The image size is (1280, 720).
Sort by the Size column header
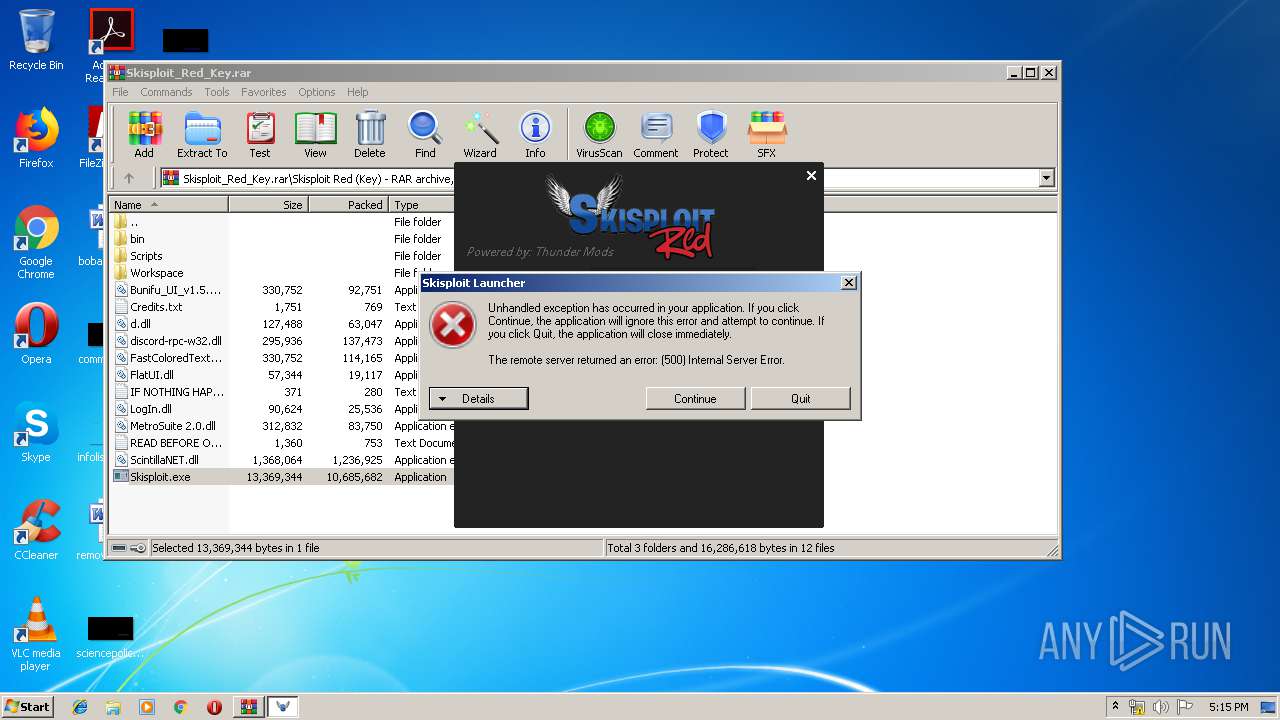268,205
